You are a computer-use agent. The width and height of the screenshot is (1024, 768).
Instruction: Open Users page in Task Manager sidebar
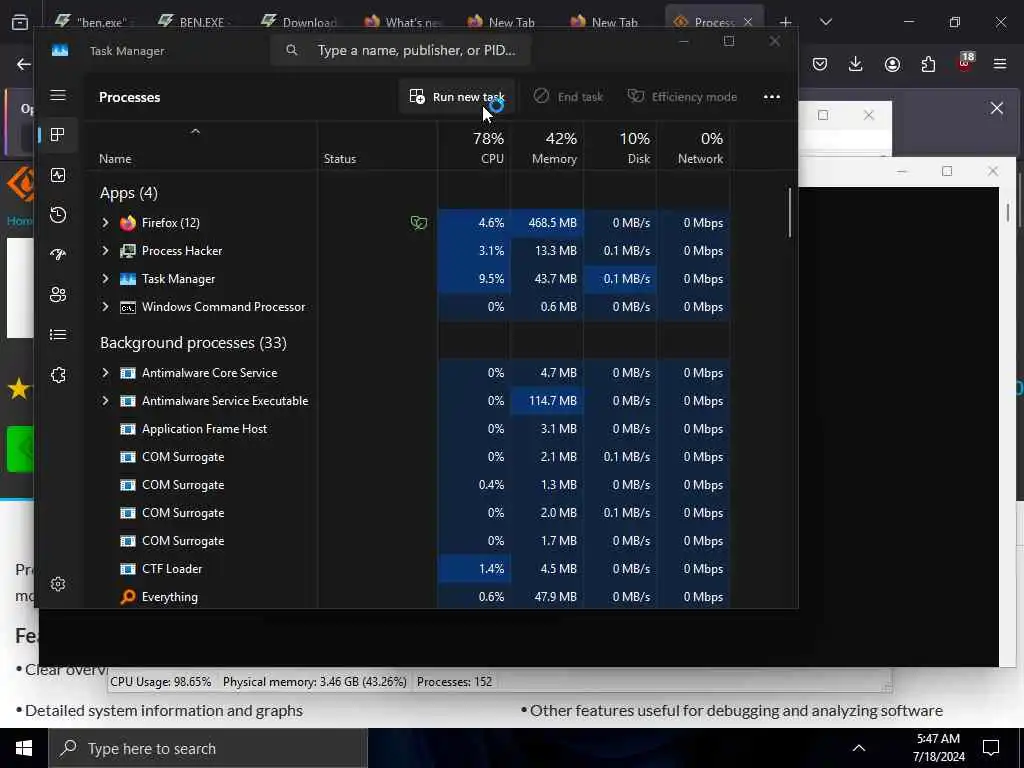[58, 295]
